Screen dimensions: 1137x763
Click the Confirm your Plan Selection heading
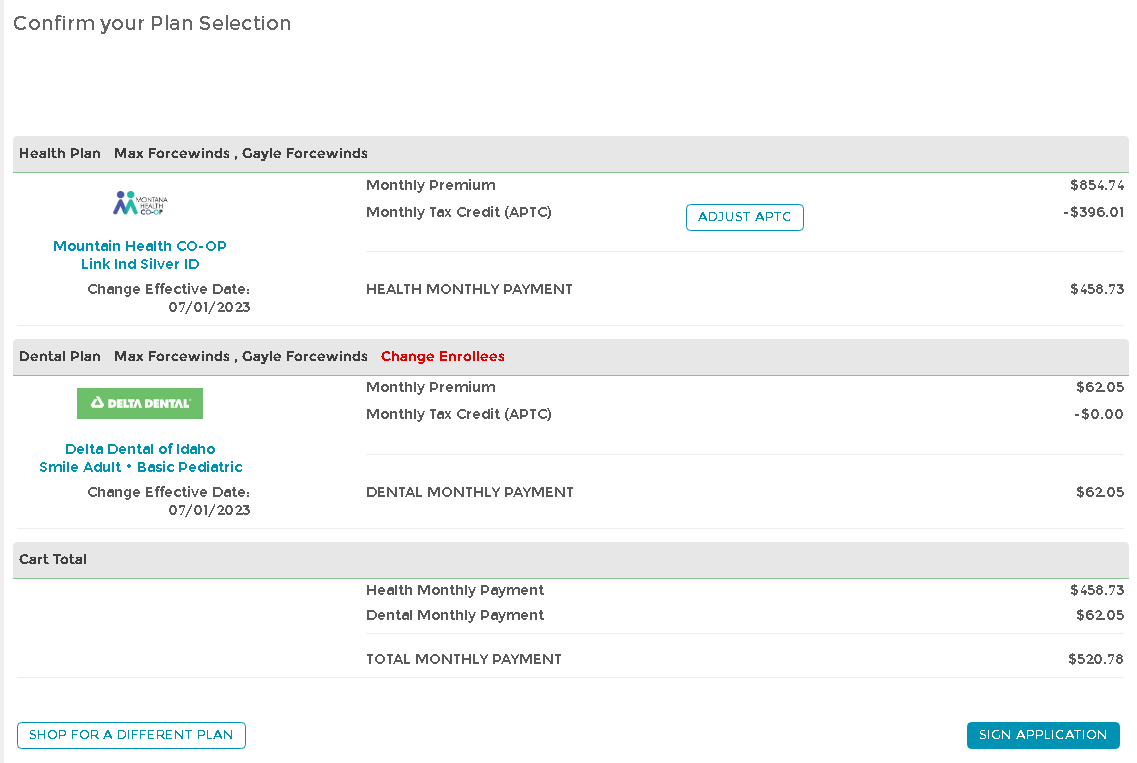[152, 23]
